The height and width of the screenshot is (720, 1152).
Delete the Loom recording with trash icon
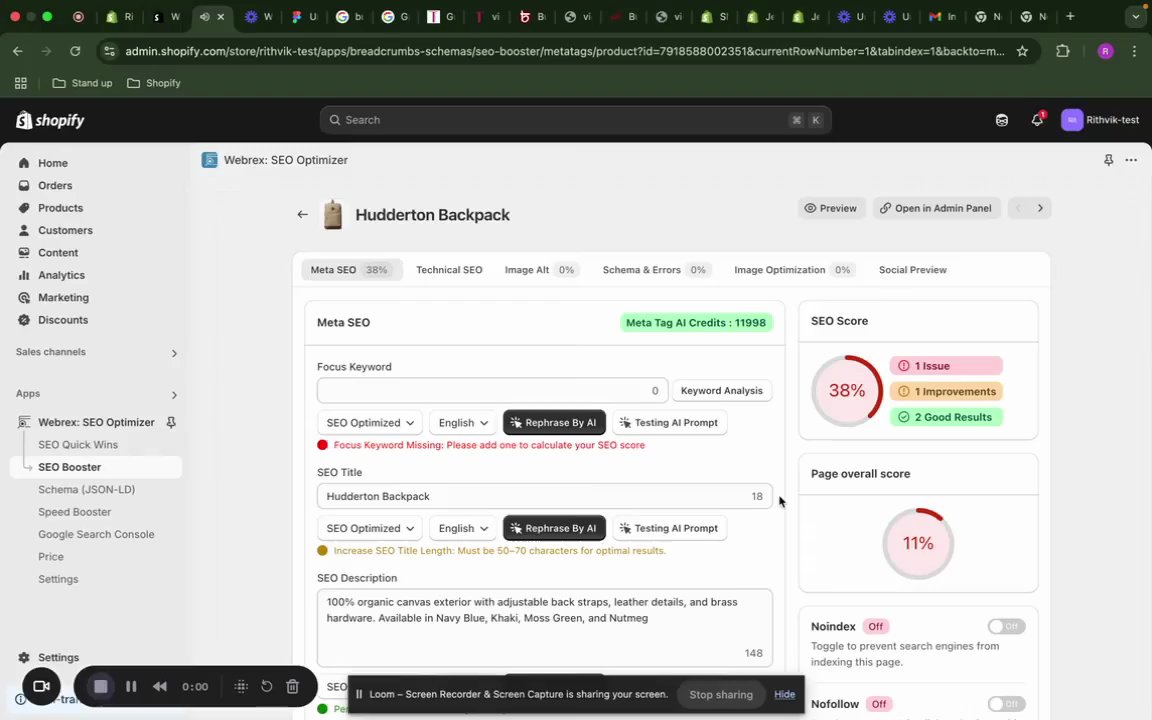click(292, 686)
